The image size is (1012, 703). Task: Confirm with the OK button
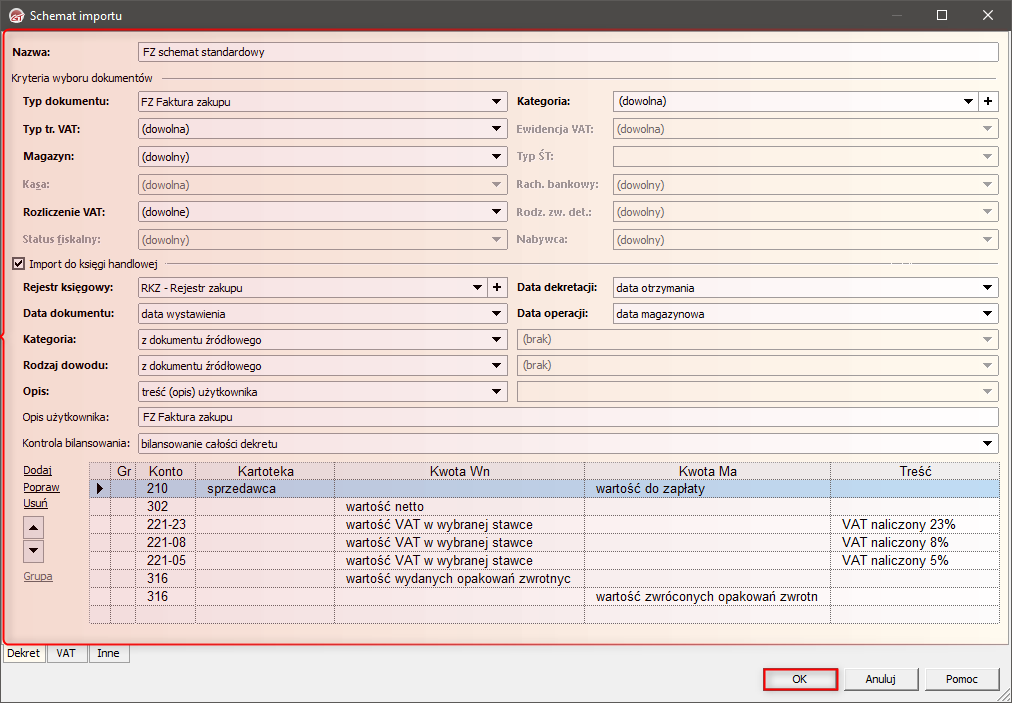tap(799, 679)
